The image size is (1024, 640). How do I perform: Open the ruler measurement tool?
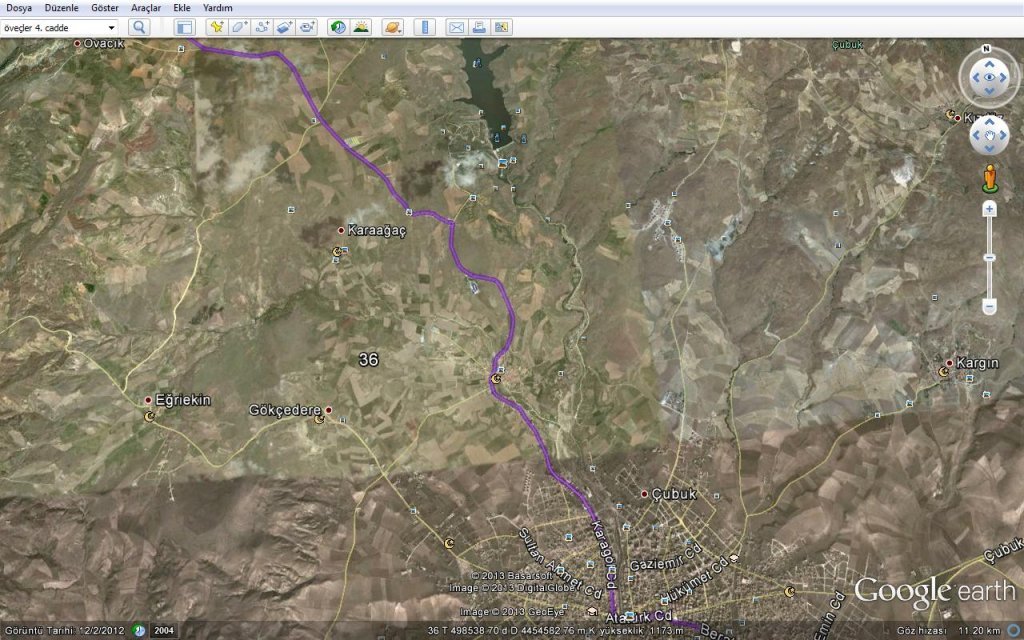coord(424,27)
